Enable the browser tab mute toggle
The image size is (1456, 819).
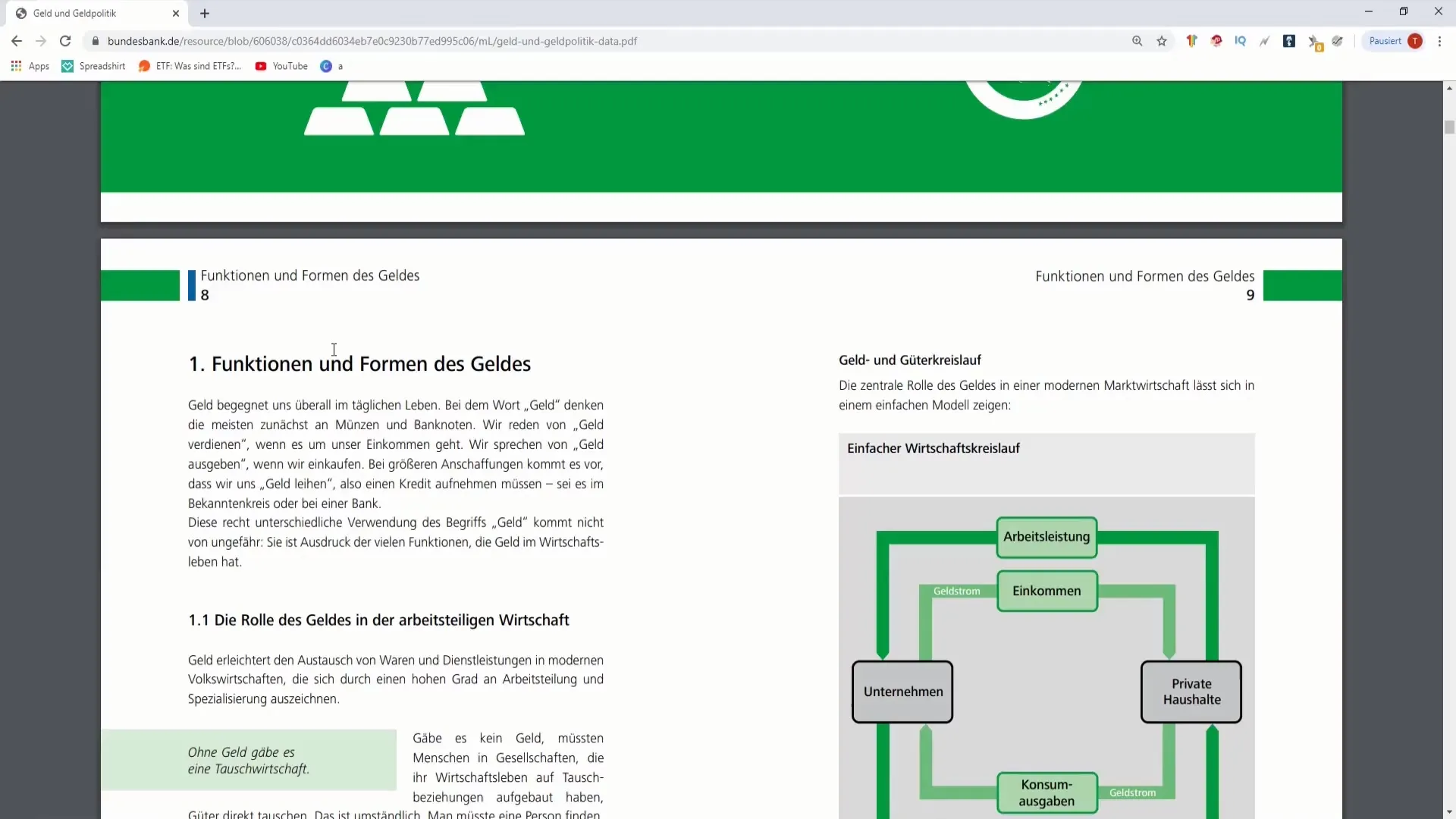(x=18, y=12)
